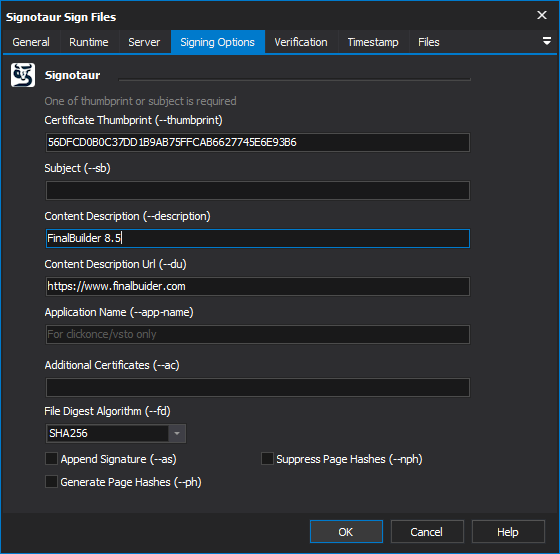560x554 pixels.
Task: Click the 'Certificate Thumbprint (--thumbprint)' label
Action: [134, 120]
